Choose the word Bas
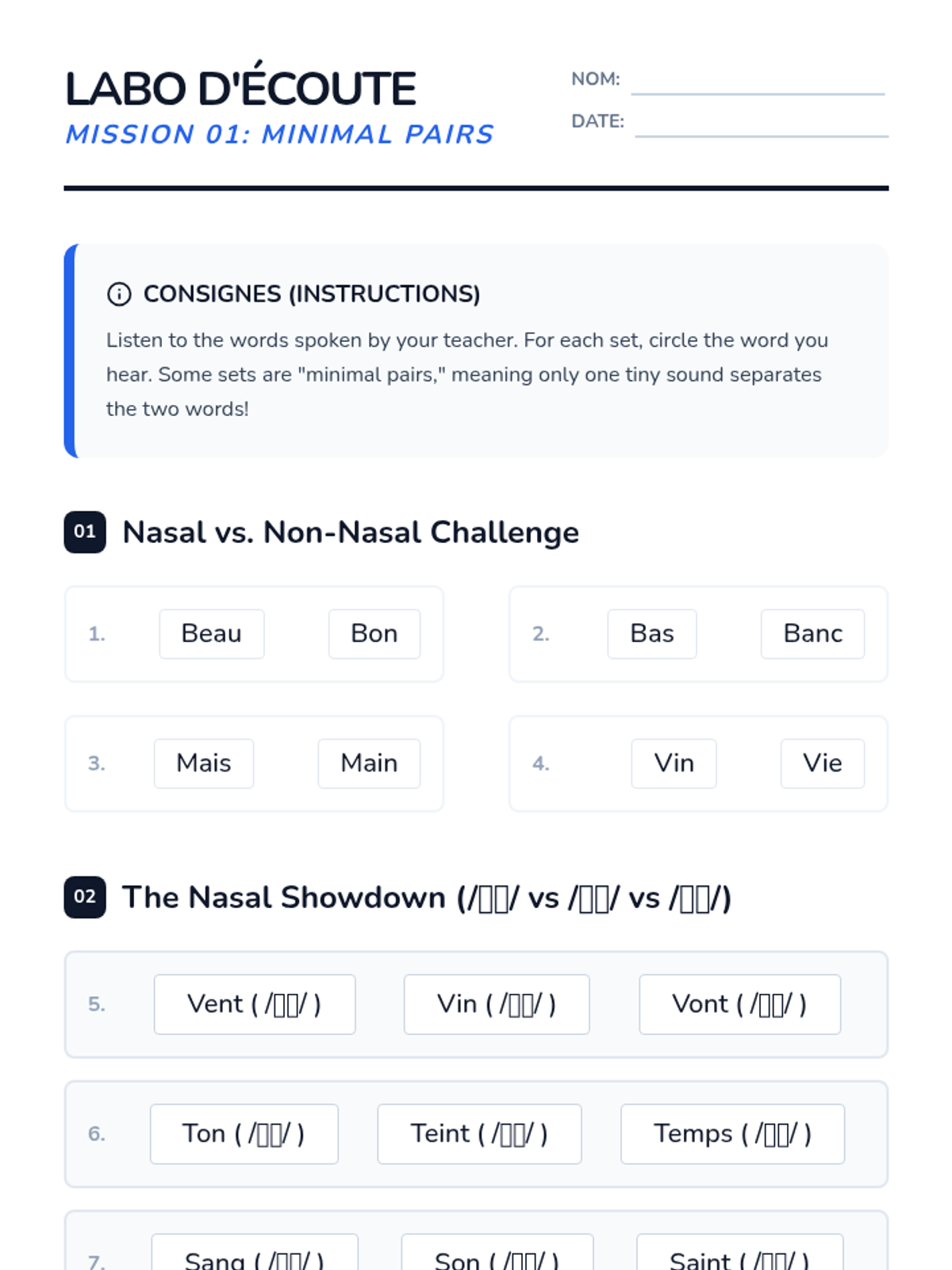Screen dimensions: 952x1270 coord(652,634)
